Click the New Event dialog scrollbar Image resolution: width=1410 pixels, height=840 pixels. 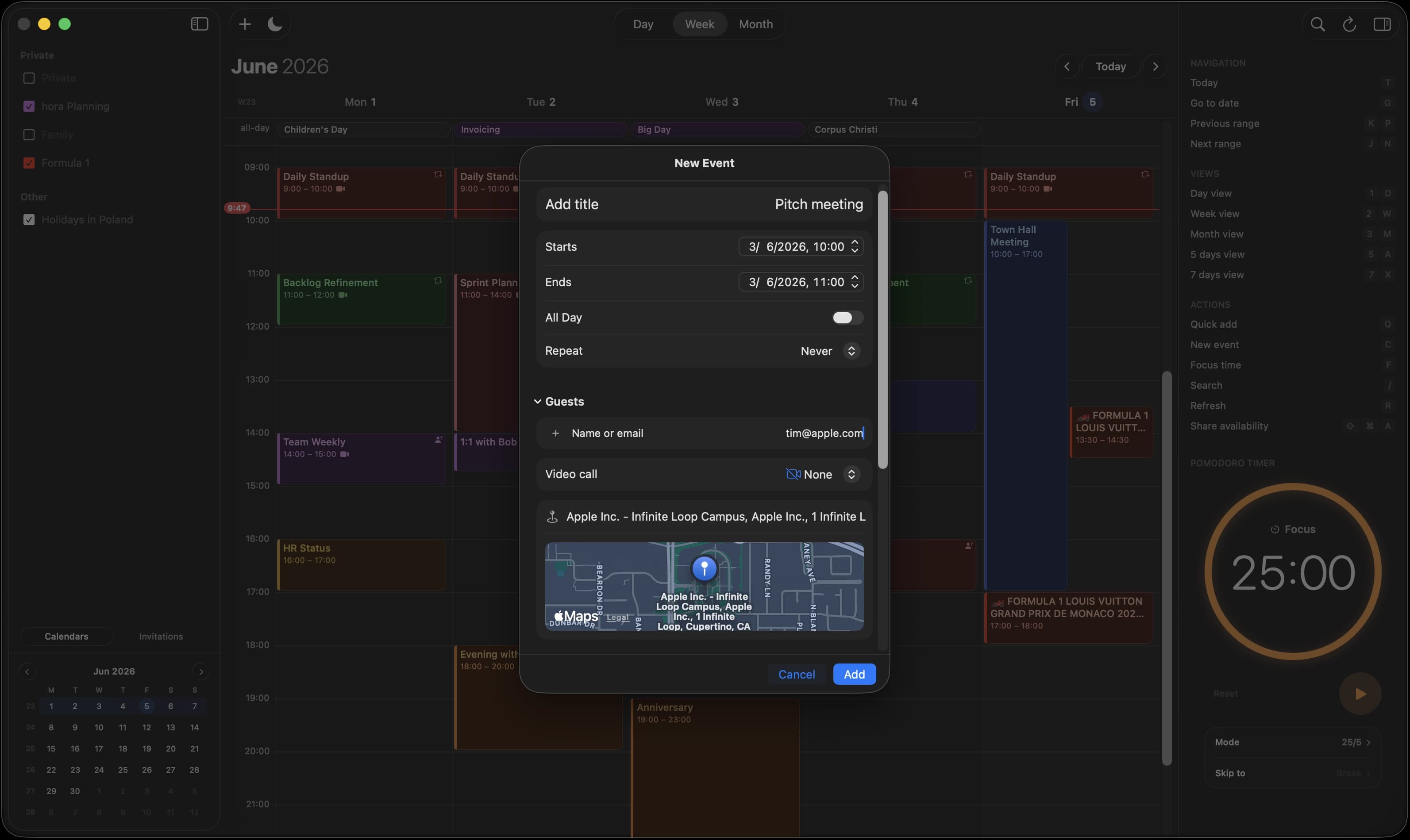[882, 330]
